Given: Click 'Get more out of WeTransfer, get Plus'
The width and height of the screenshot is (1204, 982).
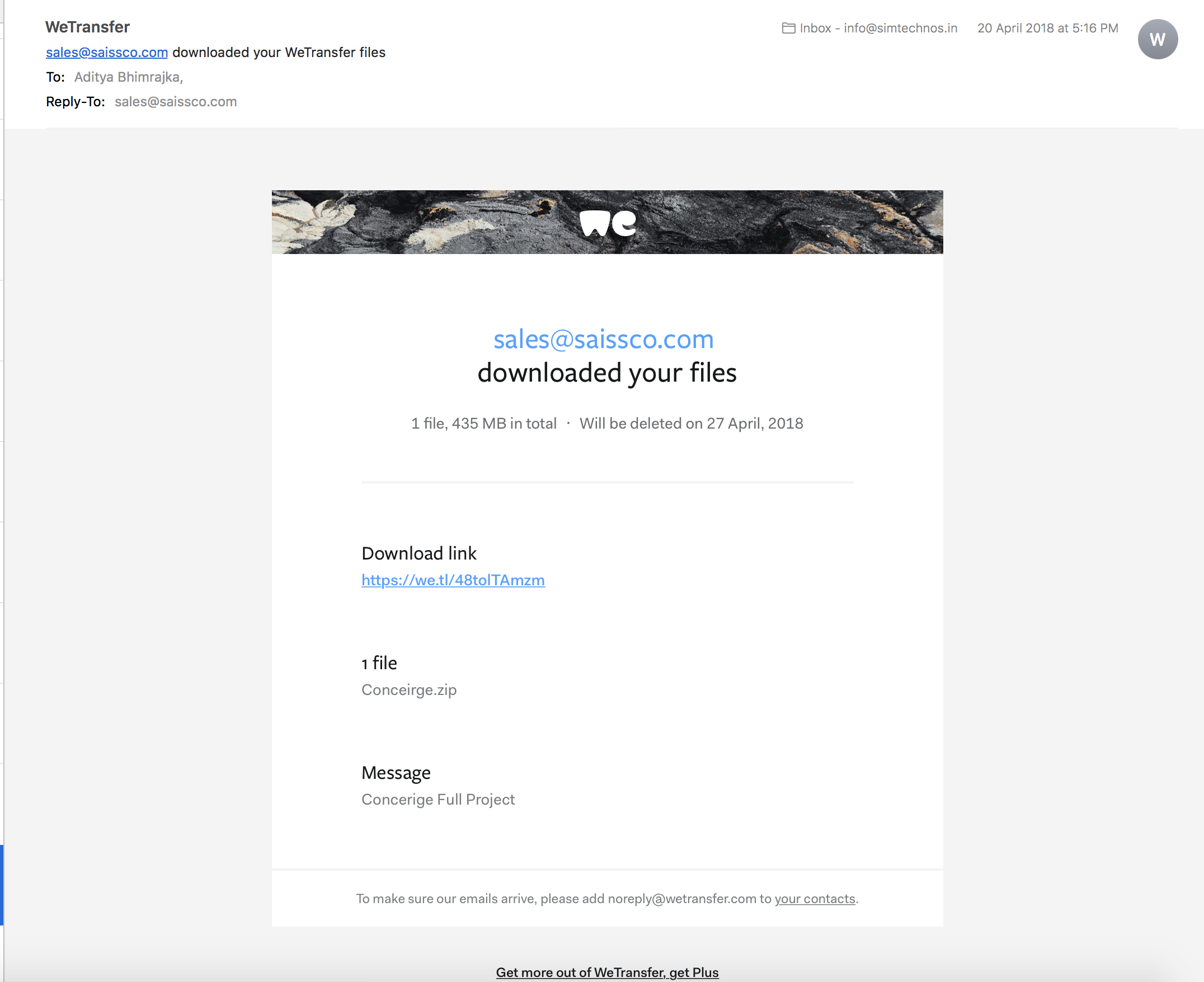Looking at the screenshot, I should point(608,972).
